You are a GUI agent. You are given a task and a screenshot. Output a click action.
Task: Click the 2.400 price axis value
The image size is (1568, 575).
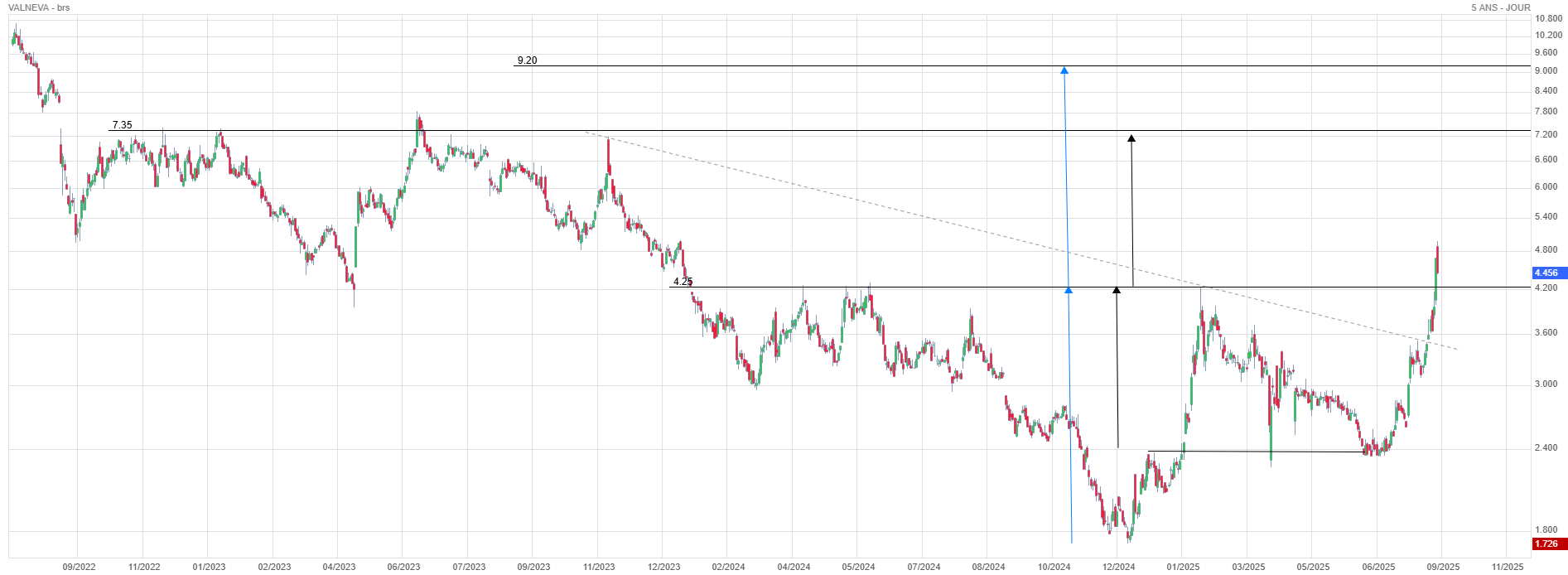pos(1546,447)
